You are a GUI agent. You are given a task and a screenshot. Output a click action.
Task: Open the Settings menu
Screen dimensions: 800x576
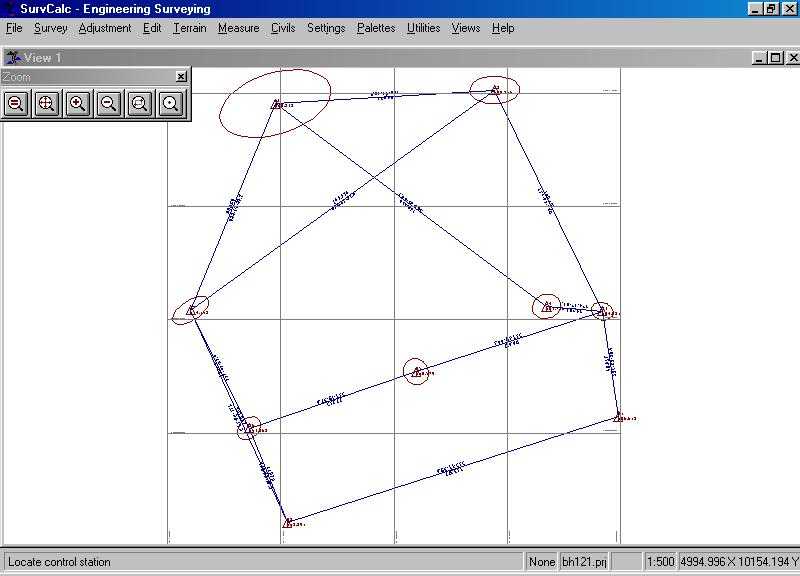coord(326,28)
